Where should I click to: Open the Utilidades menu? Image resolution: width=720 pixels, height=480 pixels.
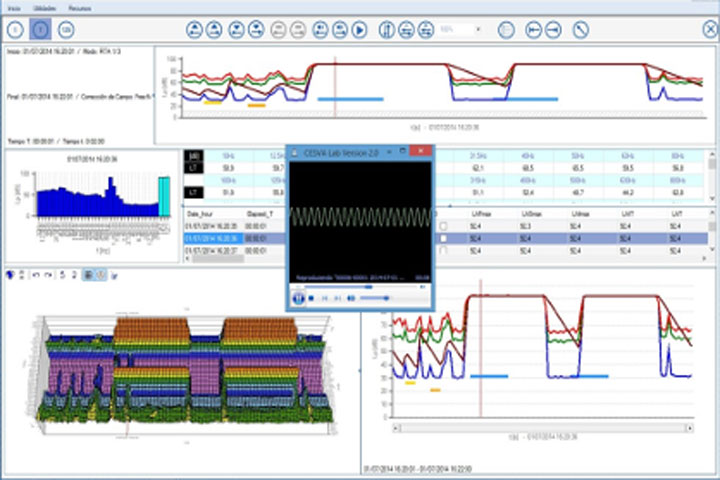pyautogui.click(x=44, y=7)
